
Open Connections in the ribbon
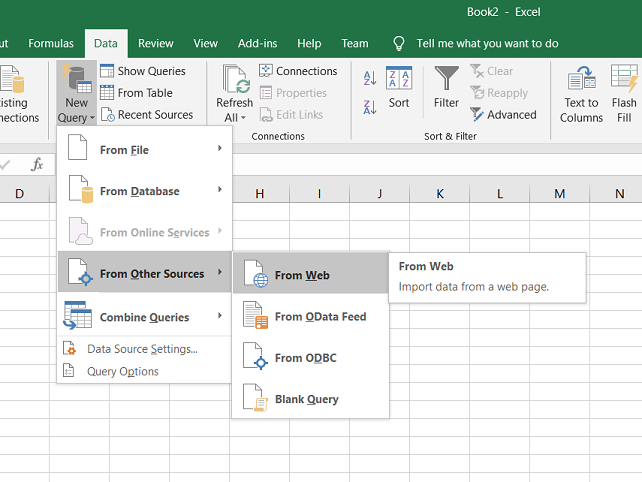click(298, 71)
